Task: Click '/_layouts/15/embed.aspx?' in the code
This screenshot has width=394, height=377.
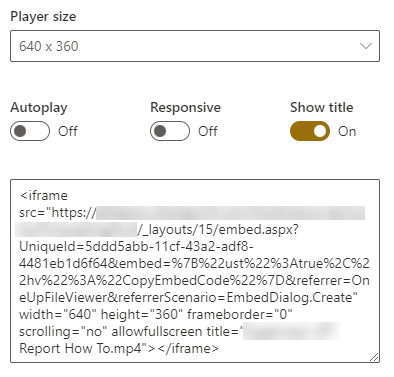Action: (218, 230)
